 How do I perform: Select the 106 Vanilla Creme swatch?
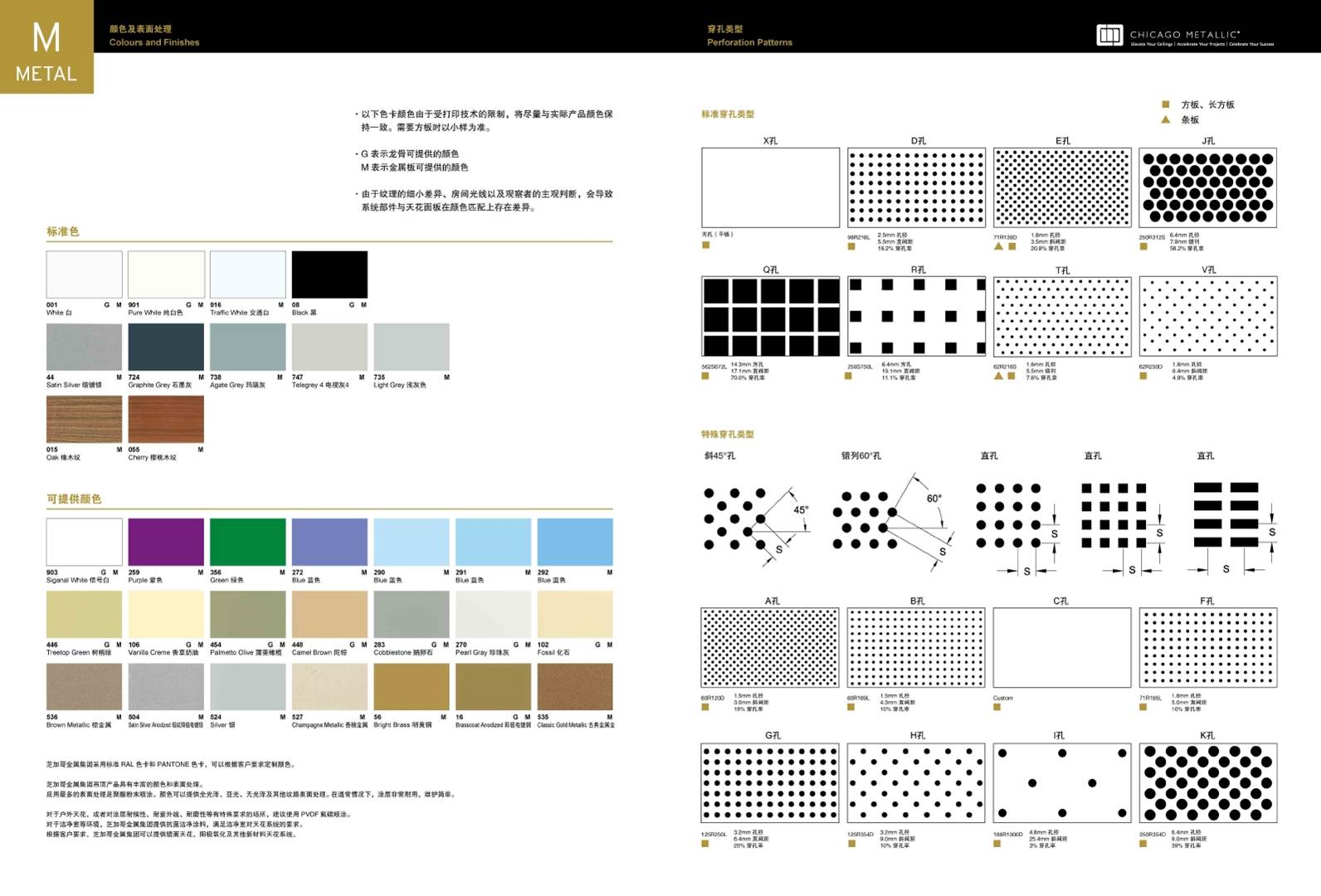166,614
